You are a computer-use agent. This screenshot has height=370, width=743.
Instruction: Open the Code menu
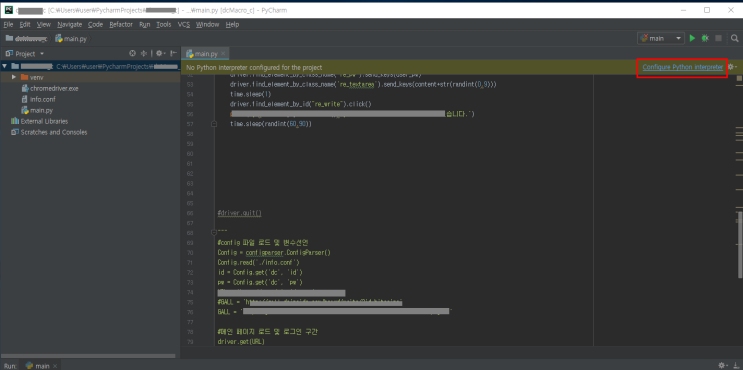pos(95,24)
